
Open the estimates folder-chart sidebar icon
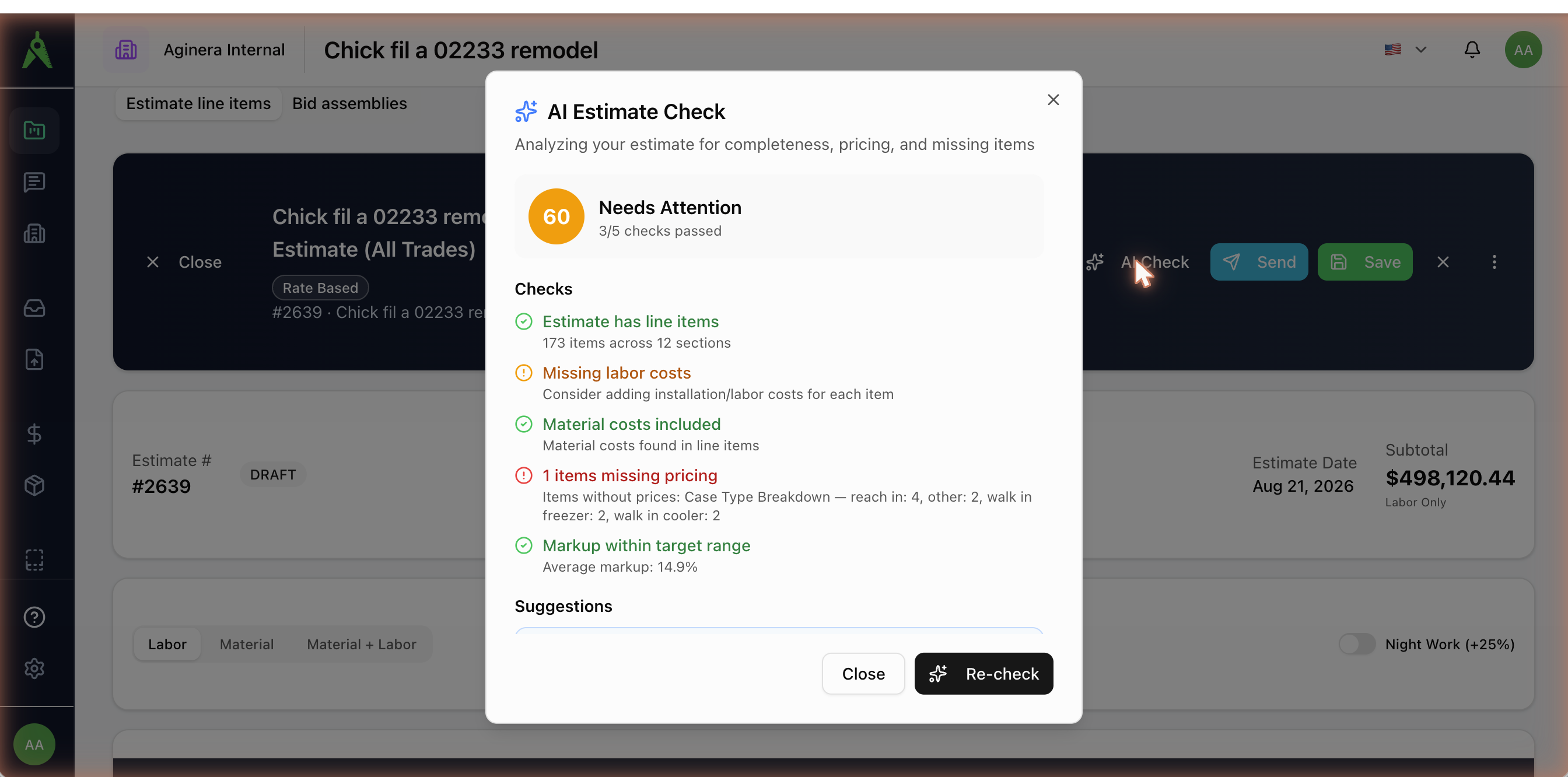(34, 130)
